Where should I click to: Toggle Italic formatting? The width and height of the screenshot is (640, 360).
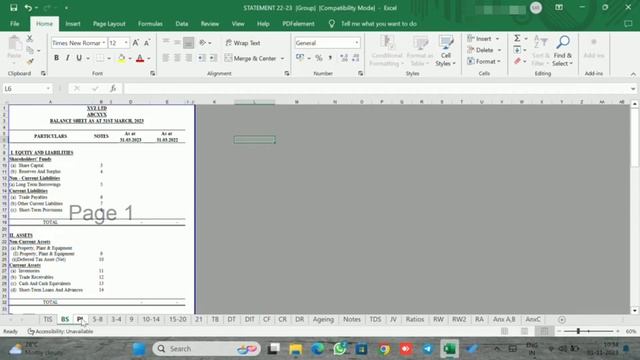click(67, 58)
